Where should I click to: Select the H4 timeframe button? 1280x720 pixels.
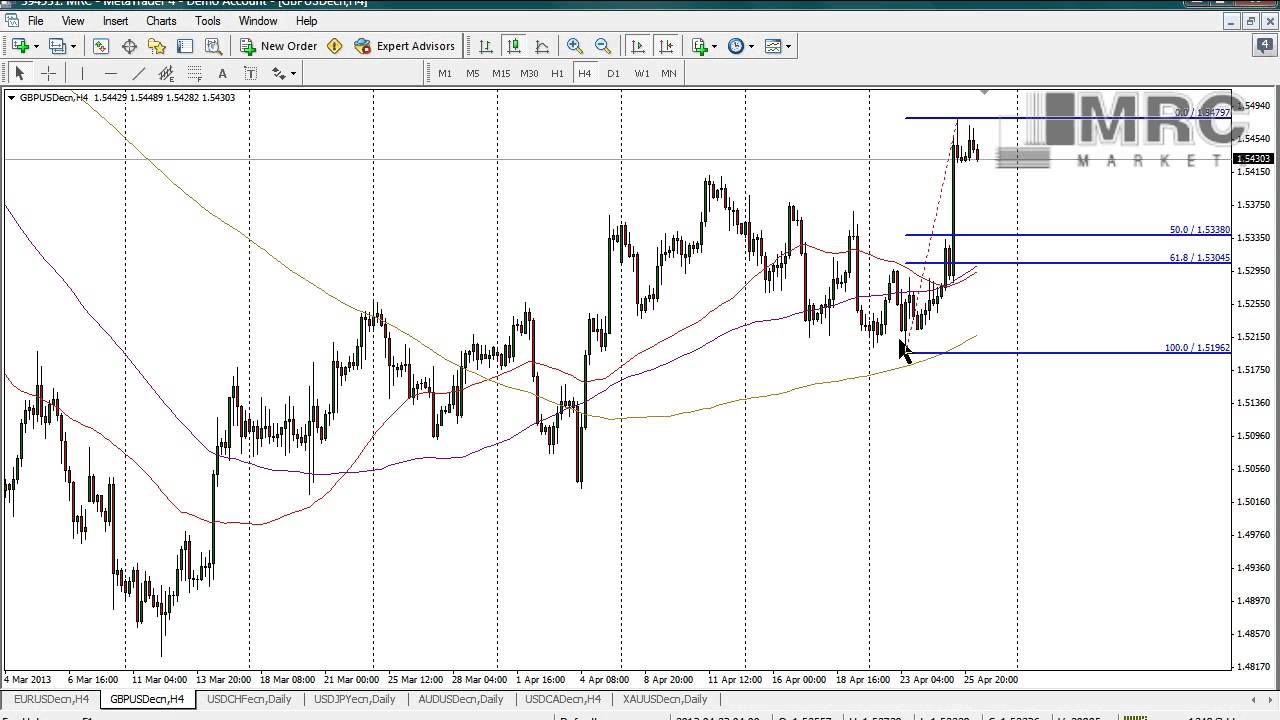coord(585,73)
